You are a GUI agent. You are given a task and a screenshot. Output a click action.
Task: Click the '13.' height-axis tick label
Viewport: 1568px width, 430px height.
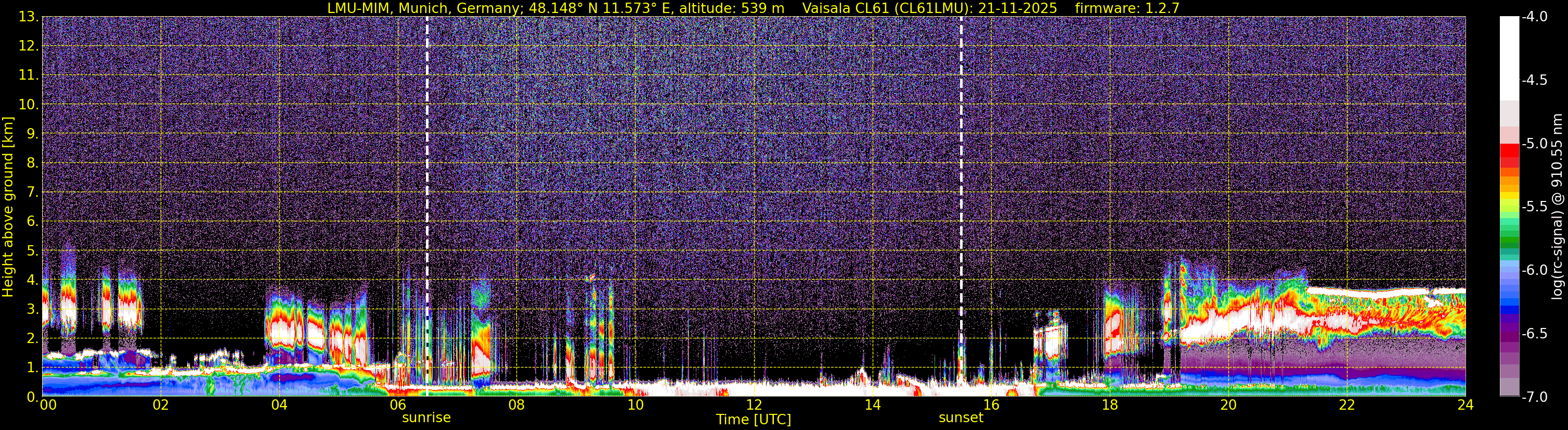[29, 17]
